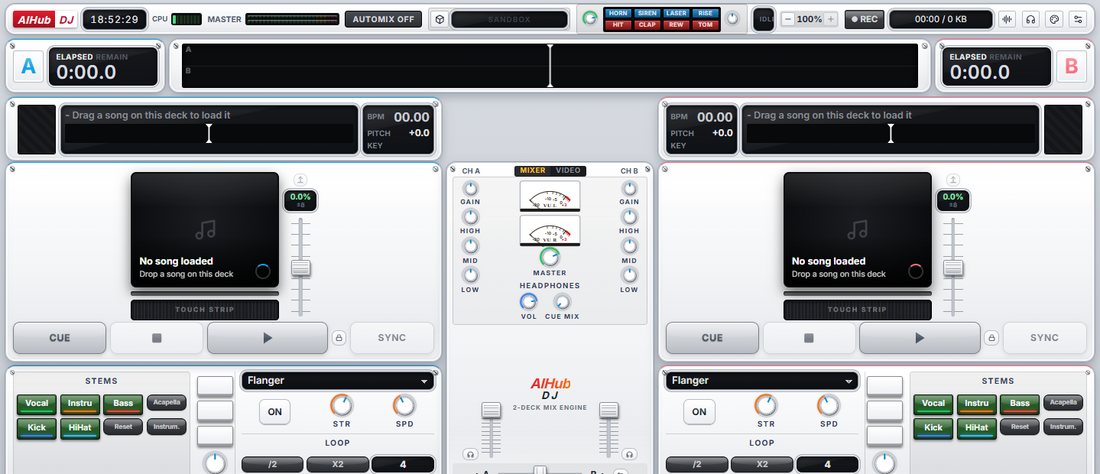Click the channel A volume fader handle

click(491, 410)
